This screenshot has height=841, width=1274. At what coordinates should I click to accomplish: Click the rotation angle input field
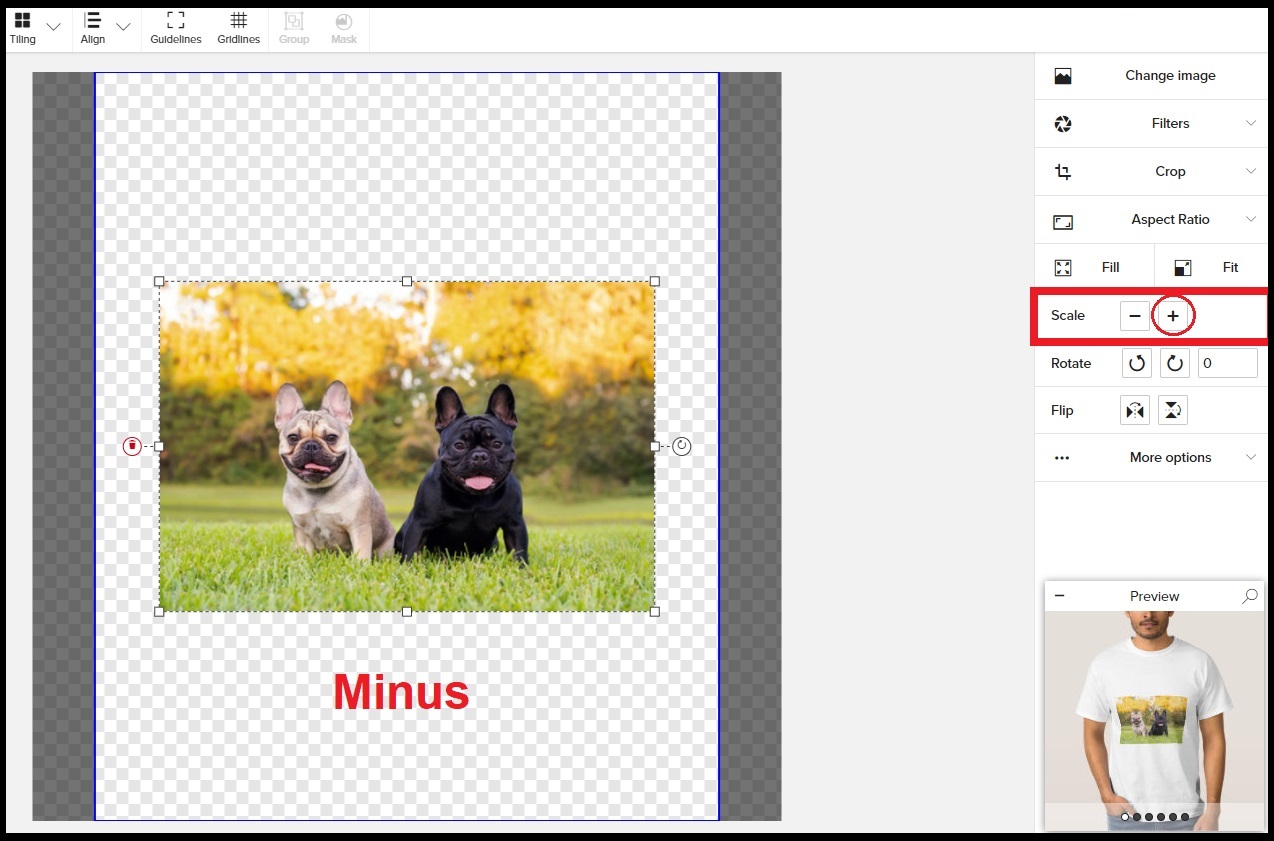click(1228, 363)
